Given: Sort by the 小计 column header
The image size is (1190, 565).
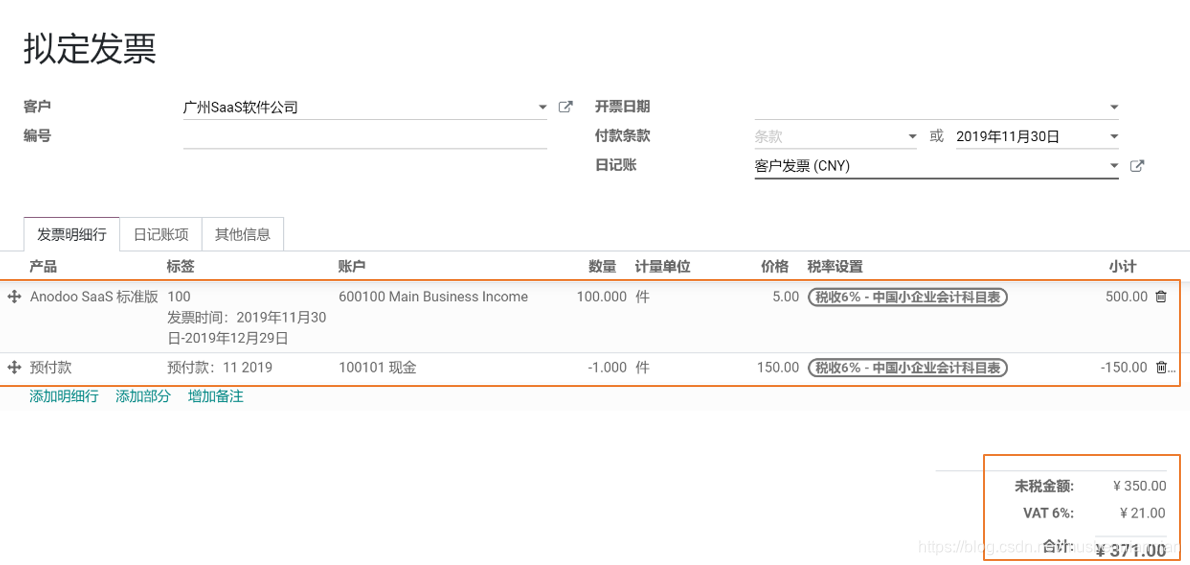Looking at the screenshot, I should pyautogui.click(x=1122, y=267).
